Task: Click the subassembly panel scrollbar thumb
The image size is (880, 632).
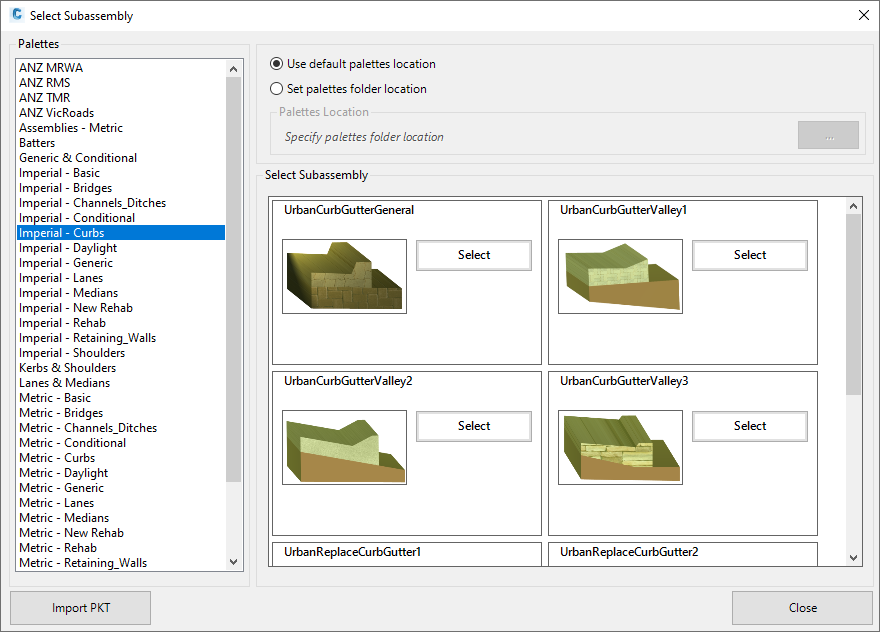Action: 854,304
